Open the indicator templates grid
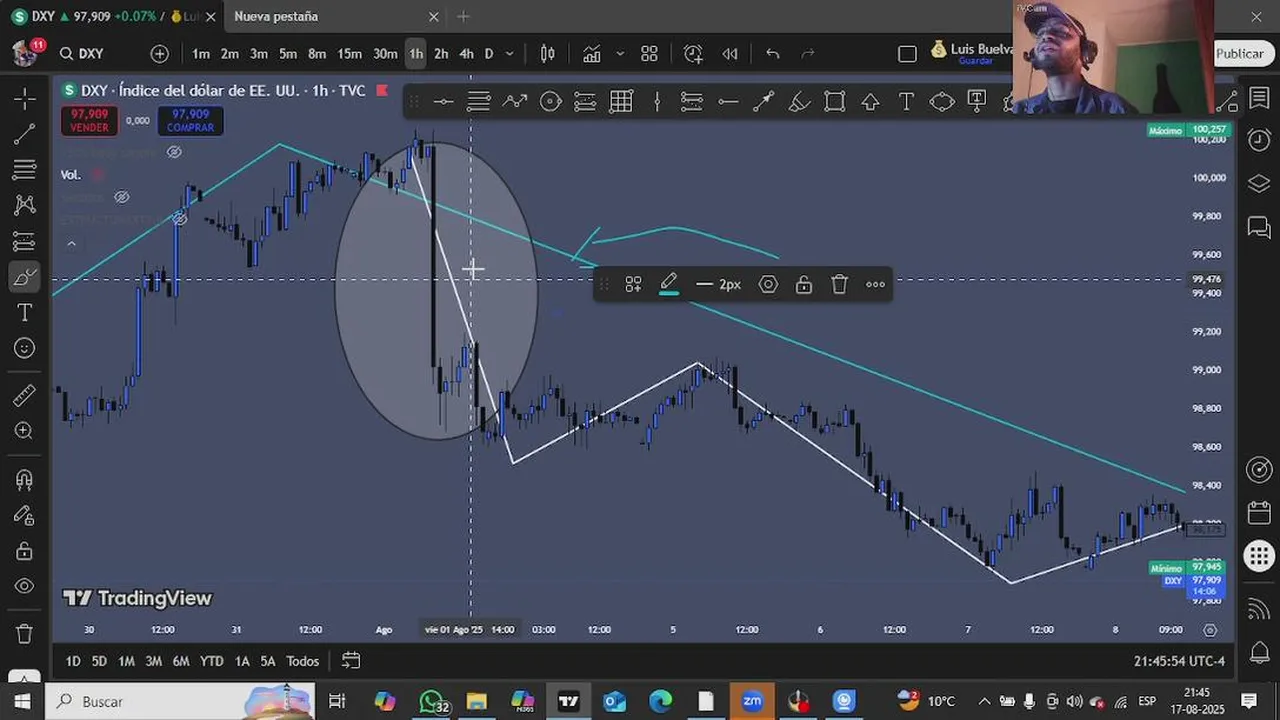The width and height of the screenshot is (1280, 720). (649, 54)
